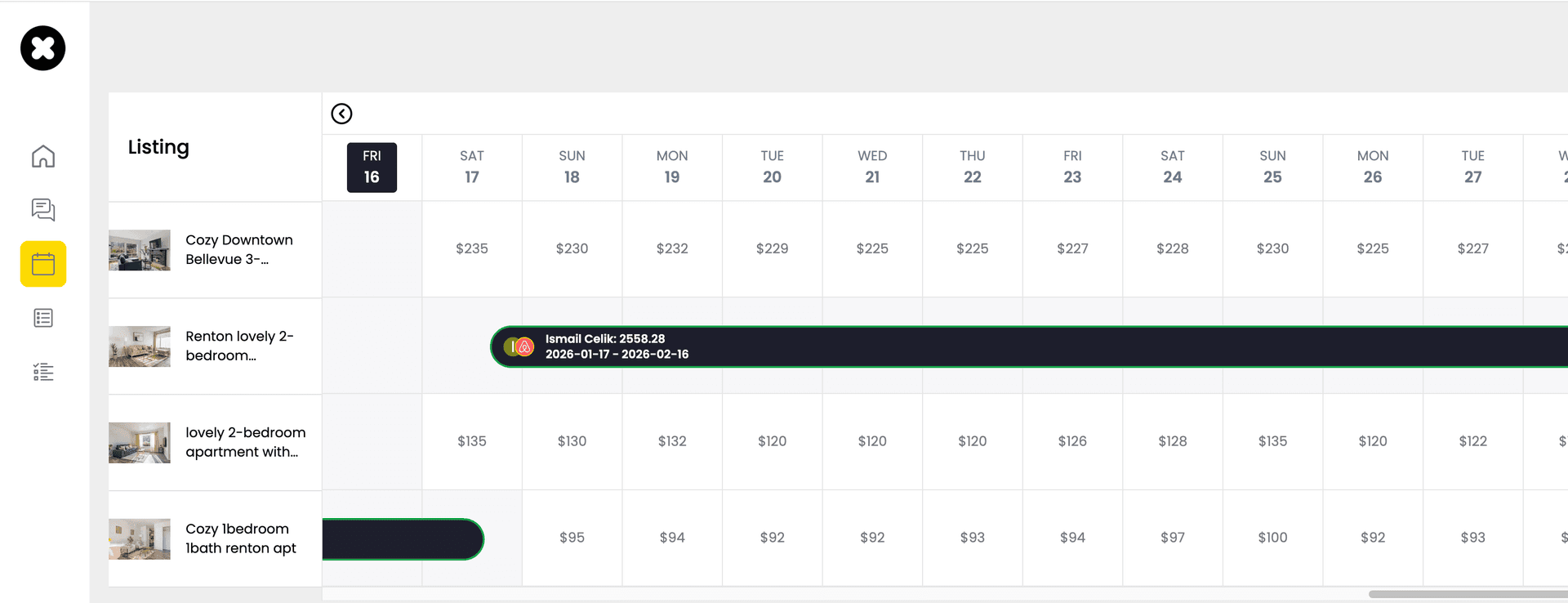Open the Renton lovely 2-bedroom listing
This screenshot has width=1568, height=603.
tap(238, 346)
